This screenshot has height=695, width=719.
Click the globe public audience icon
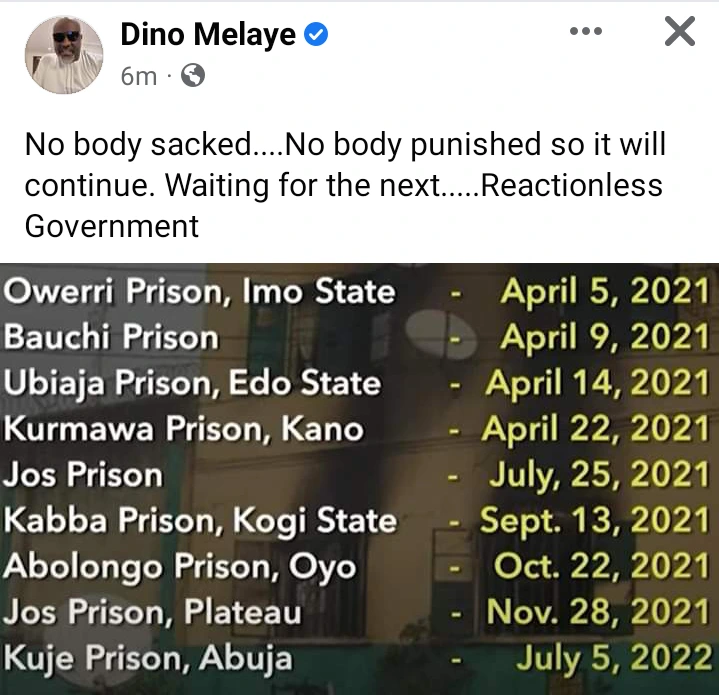tap(192, 75)
